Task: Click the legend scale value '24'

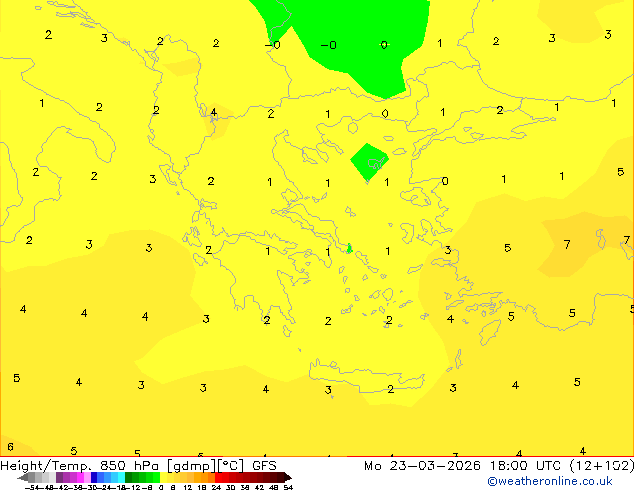Action: (216, 488)
